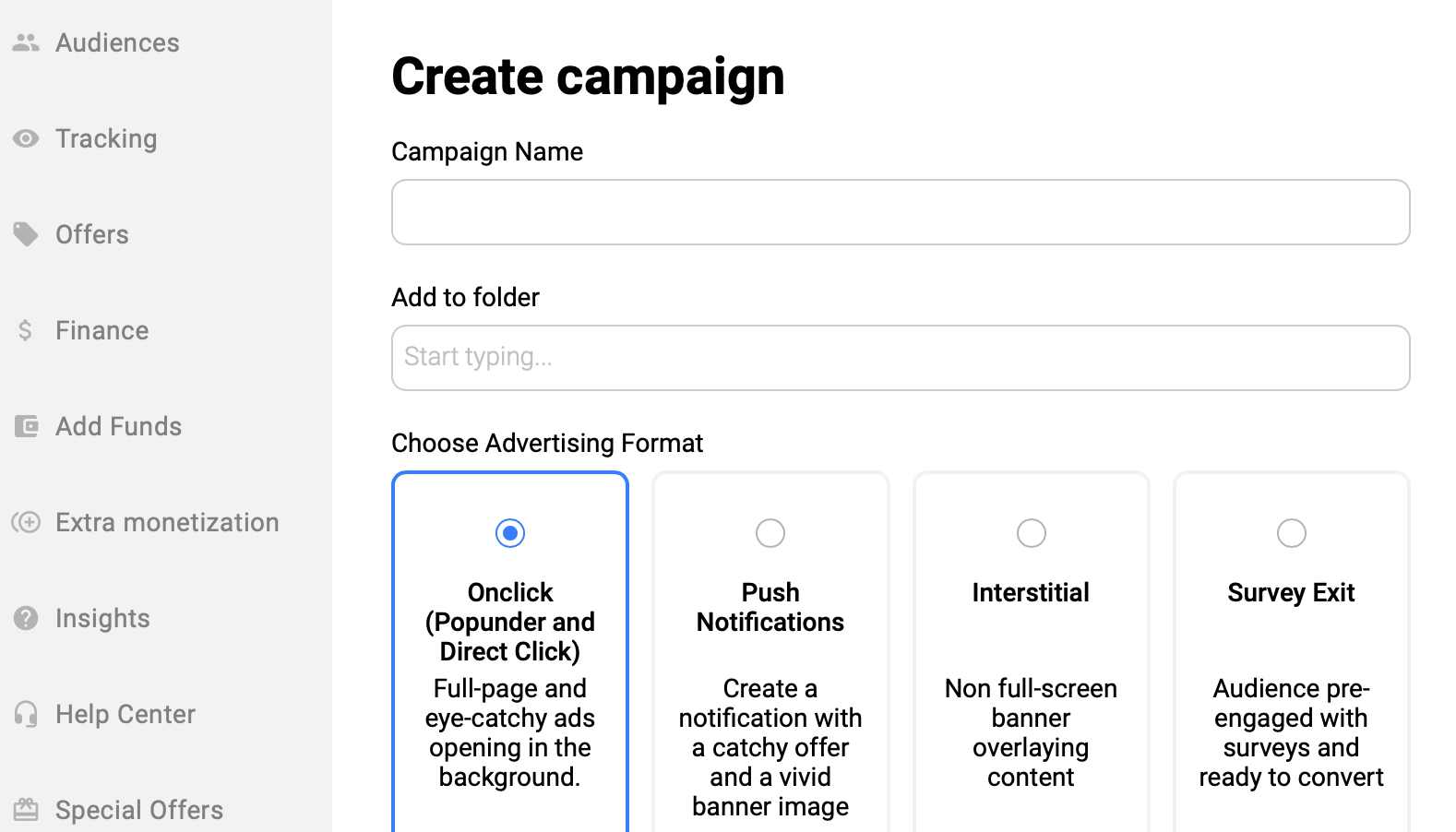1456x832 pixels.
Task: Click the Campaign Name text field
Action: pos(901,212)
